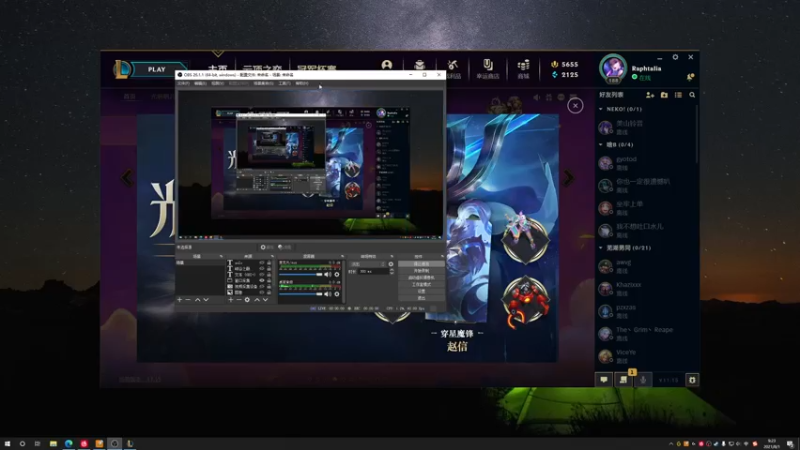The height and width of the screenshot is (450, 800).
Task: Start recording in OBS controls
Action: pos(421,270)
